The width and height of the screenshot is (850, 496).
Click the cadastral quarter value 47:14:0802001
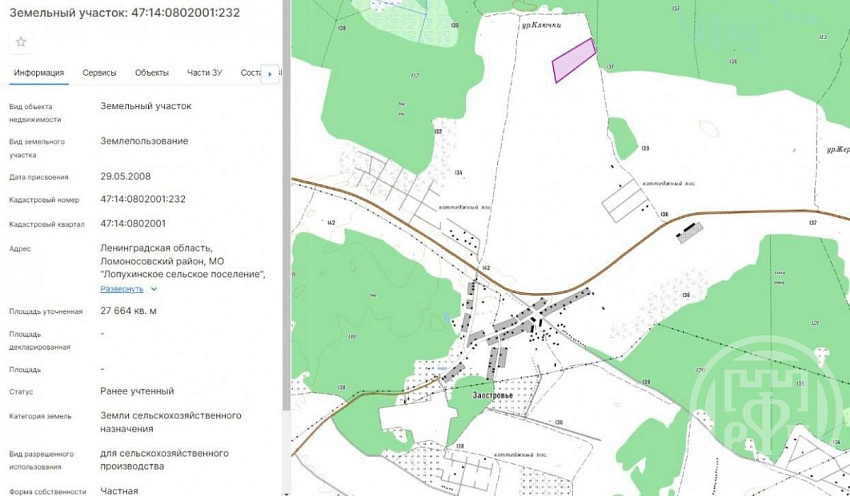133,223
